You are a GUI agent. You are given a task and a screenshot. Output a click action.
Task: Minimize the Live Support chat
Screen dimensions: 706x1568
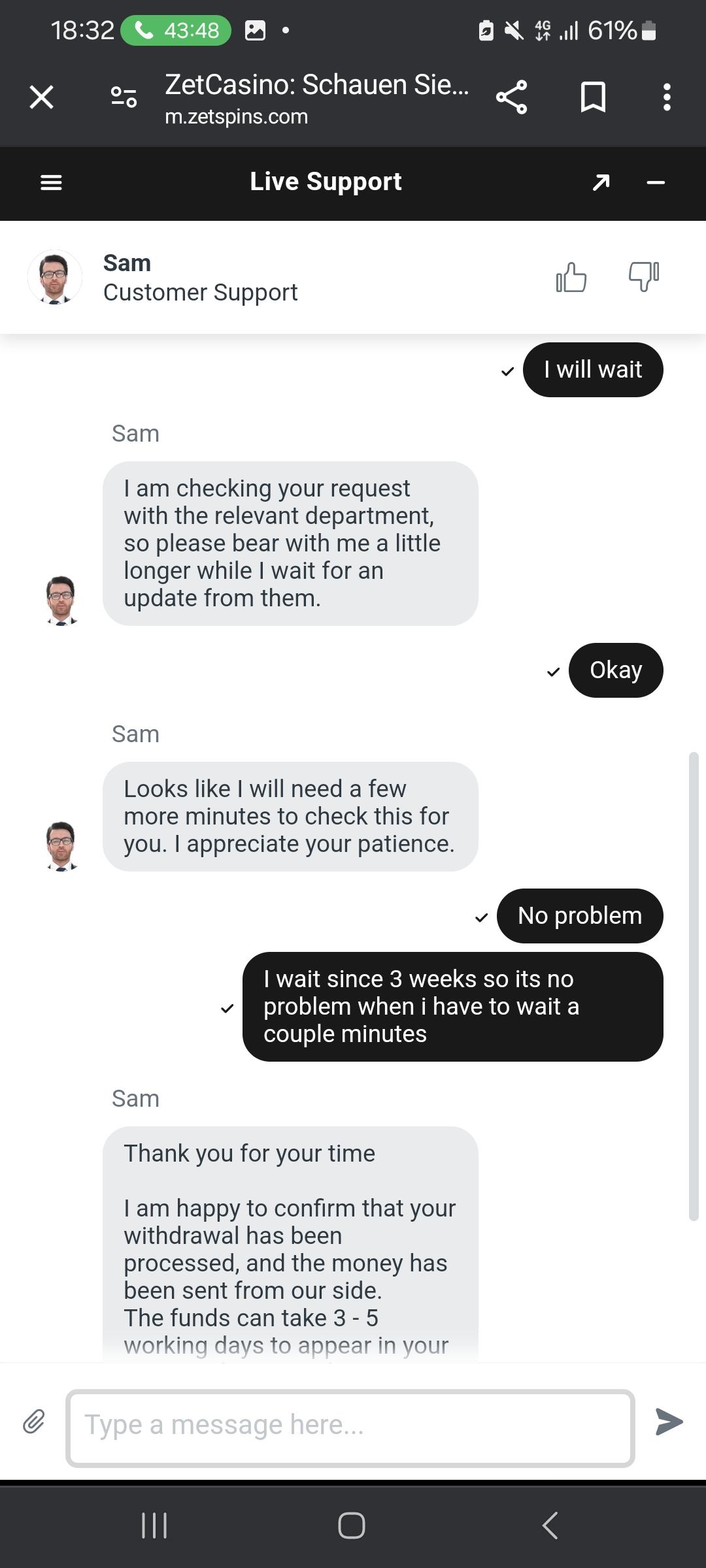(656, 182)
